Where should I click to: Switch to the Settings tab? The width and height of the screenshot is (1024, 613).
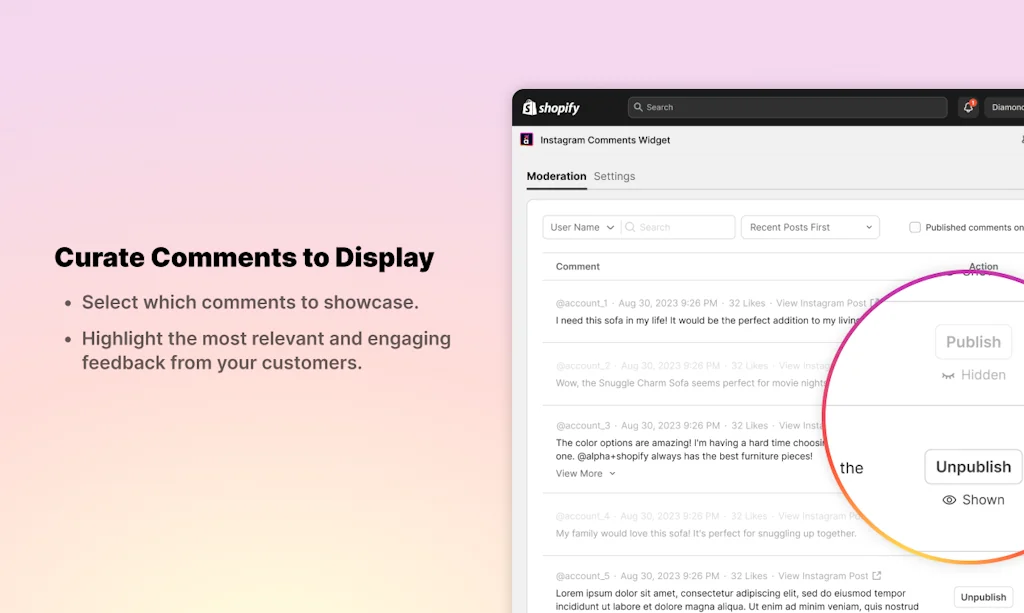click(614, 176)
